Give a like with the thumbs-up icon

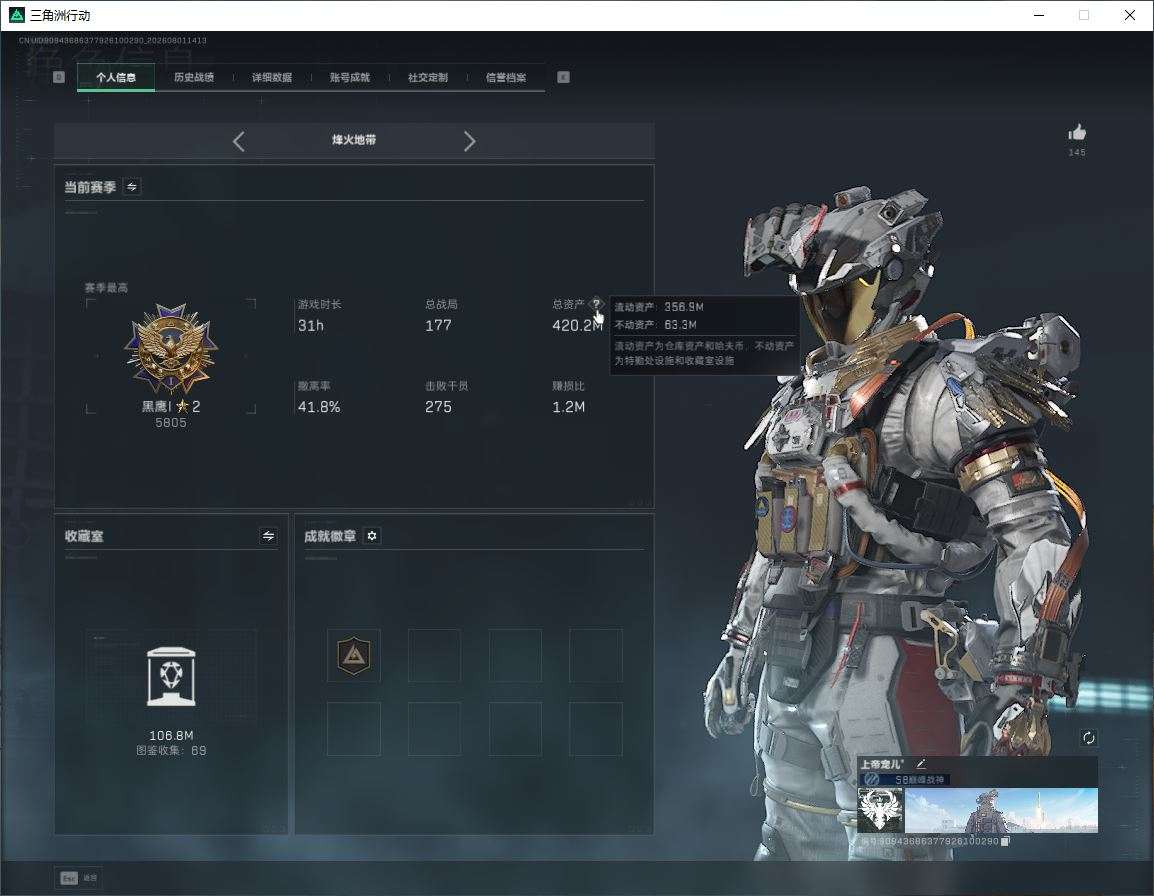click(x=1077, y=133)
